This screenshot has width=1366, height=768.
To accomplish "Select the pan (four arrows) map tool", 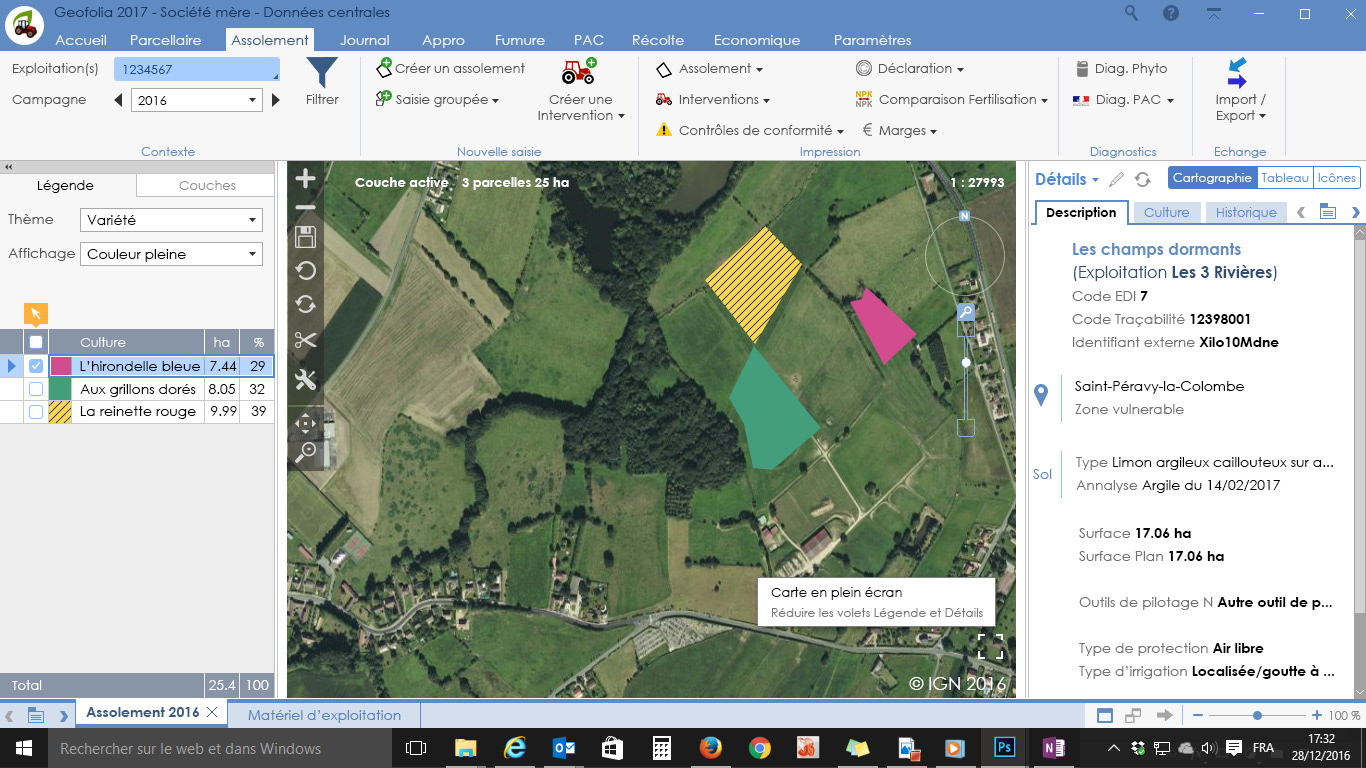I will 306,423.
